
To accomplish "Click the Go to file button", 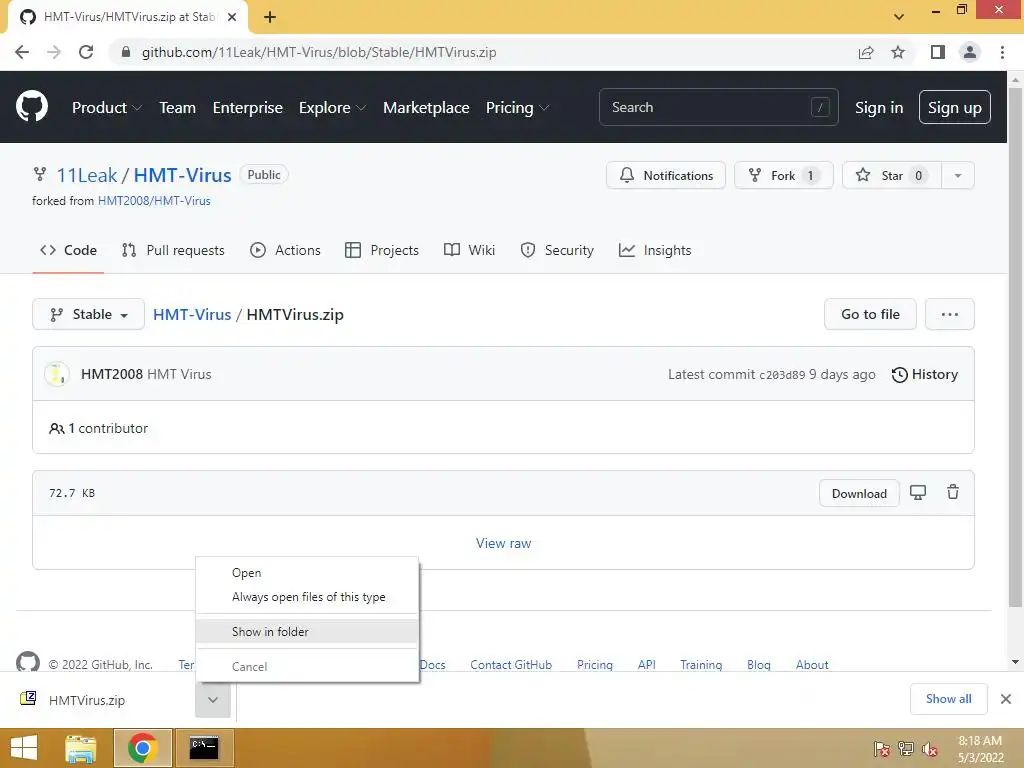I will 870,314.
